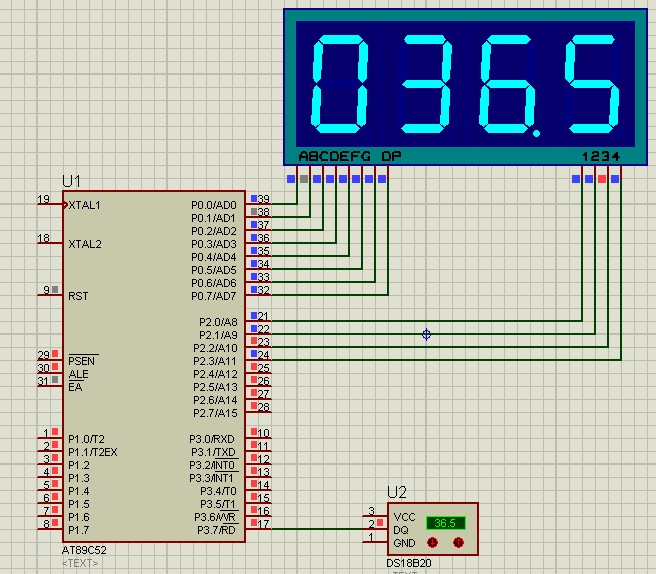Click the fourth digit 5 on the display
The height and width of the screenshot is (574, 656).
pyautogui.click(x=592, y=84)
